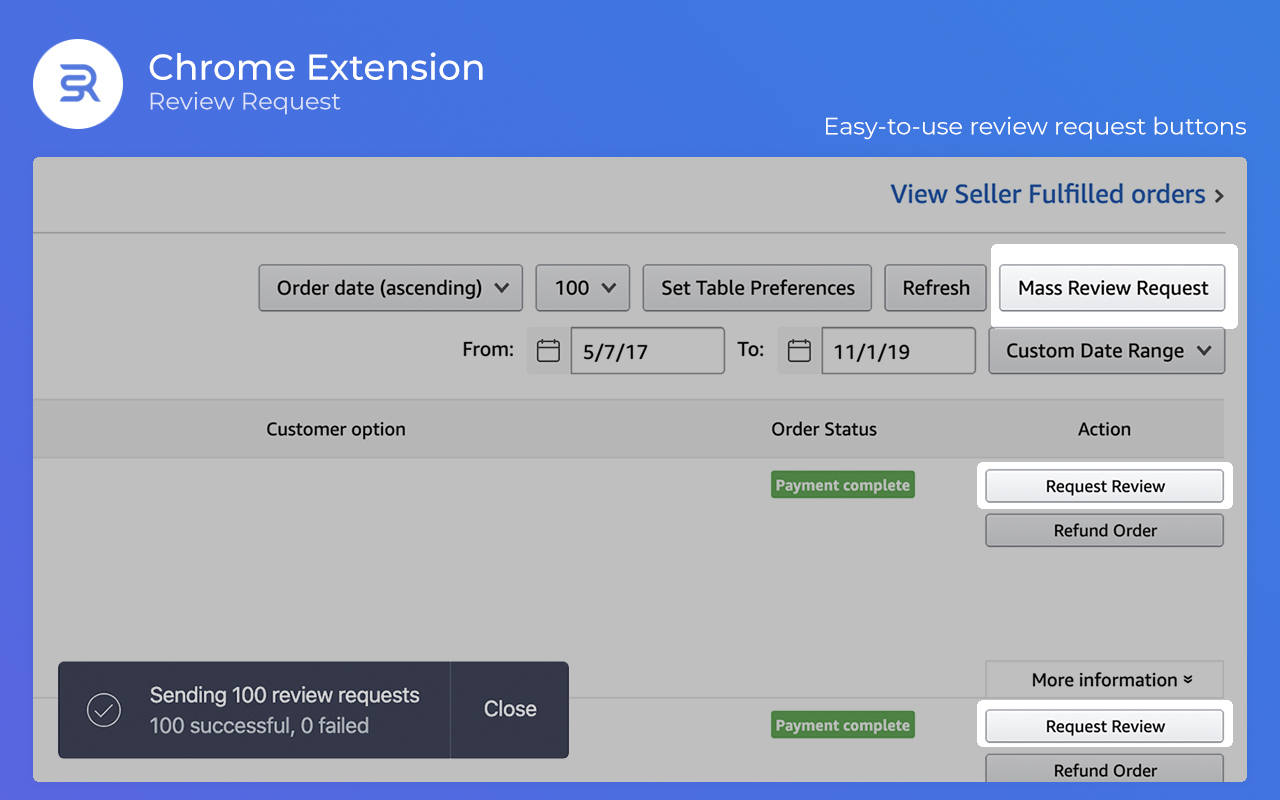
Task: Click the circular extension logo in the header
Action: [x=78, y=84]
